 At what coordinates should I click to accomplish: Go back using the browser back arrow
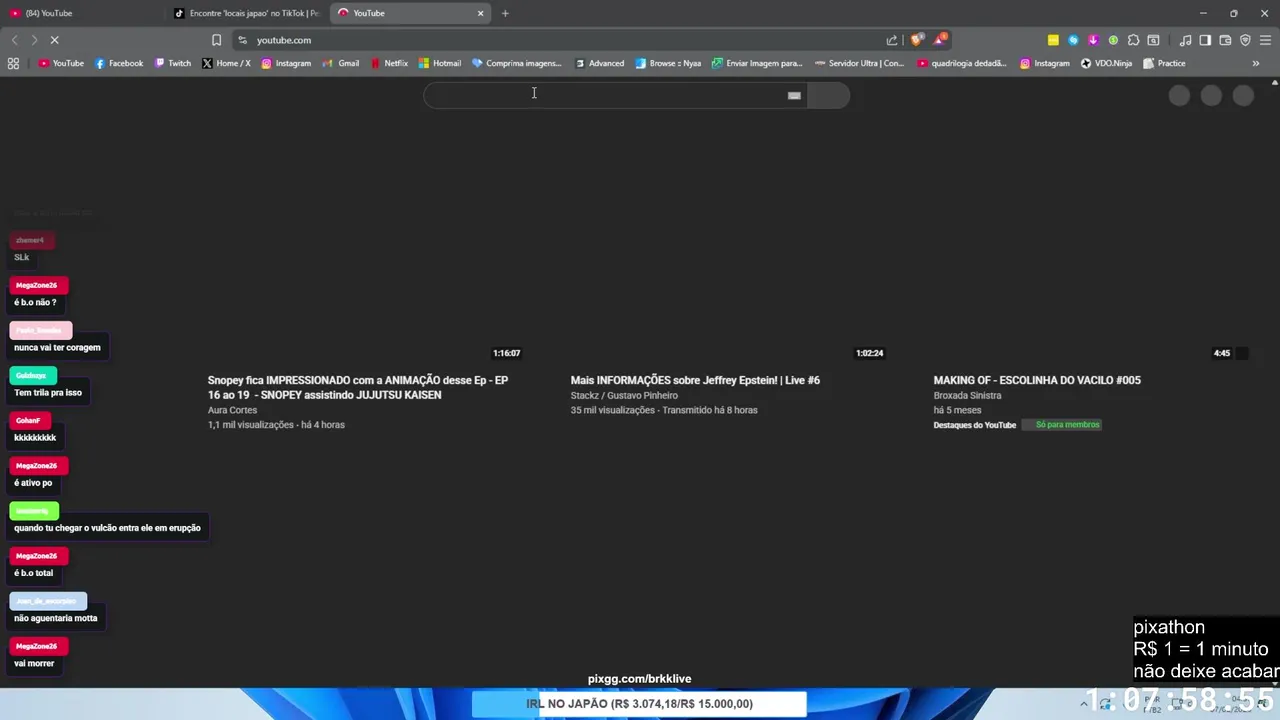(14, 40)
